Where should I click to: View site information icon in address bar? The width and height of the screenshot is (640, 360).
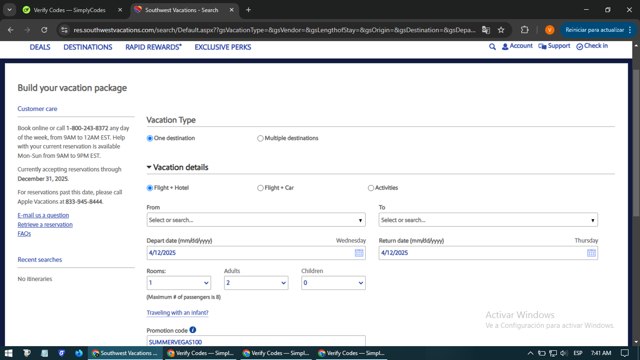click(x=64, y=30)
